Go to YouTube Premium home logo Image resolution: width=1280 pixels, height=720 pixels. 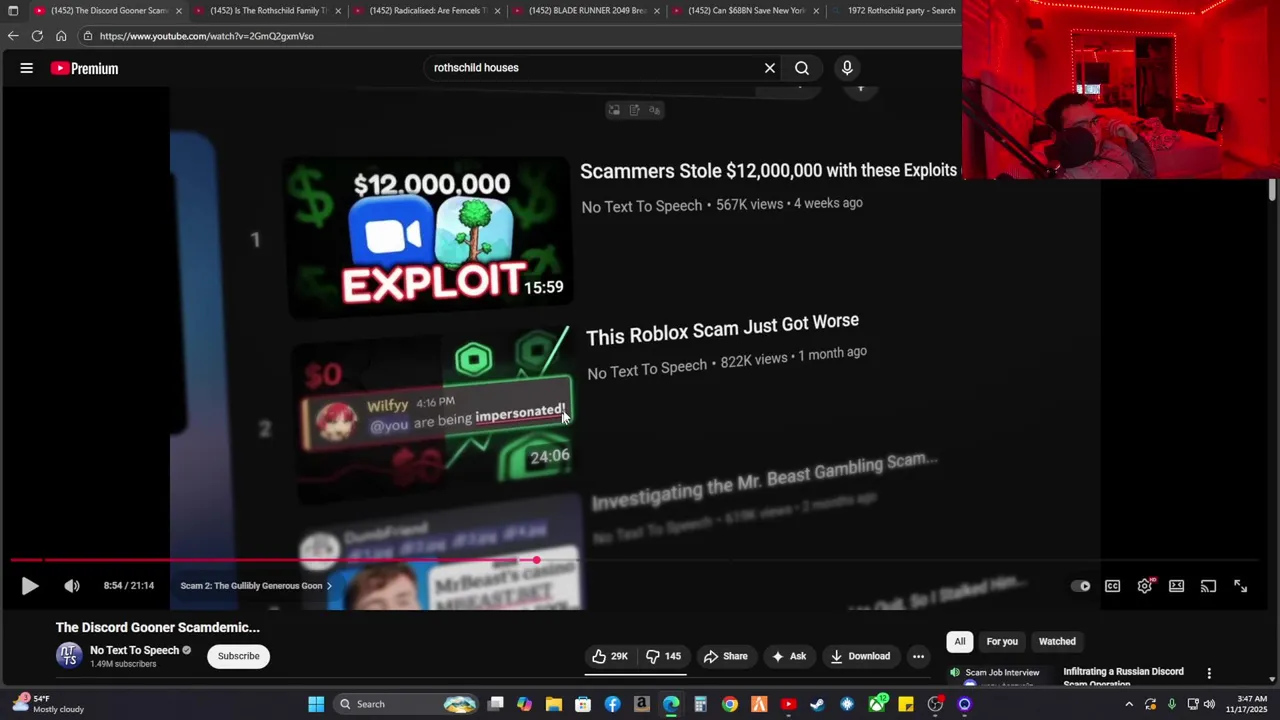(x=85, y=68)
